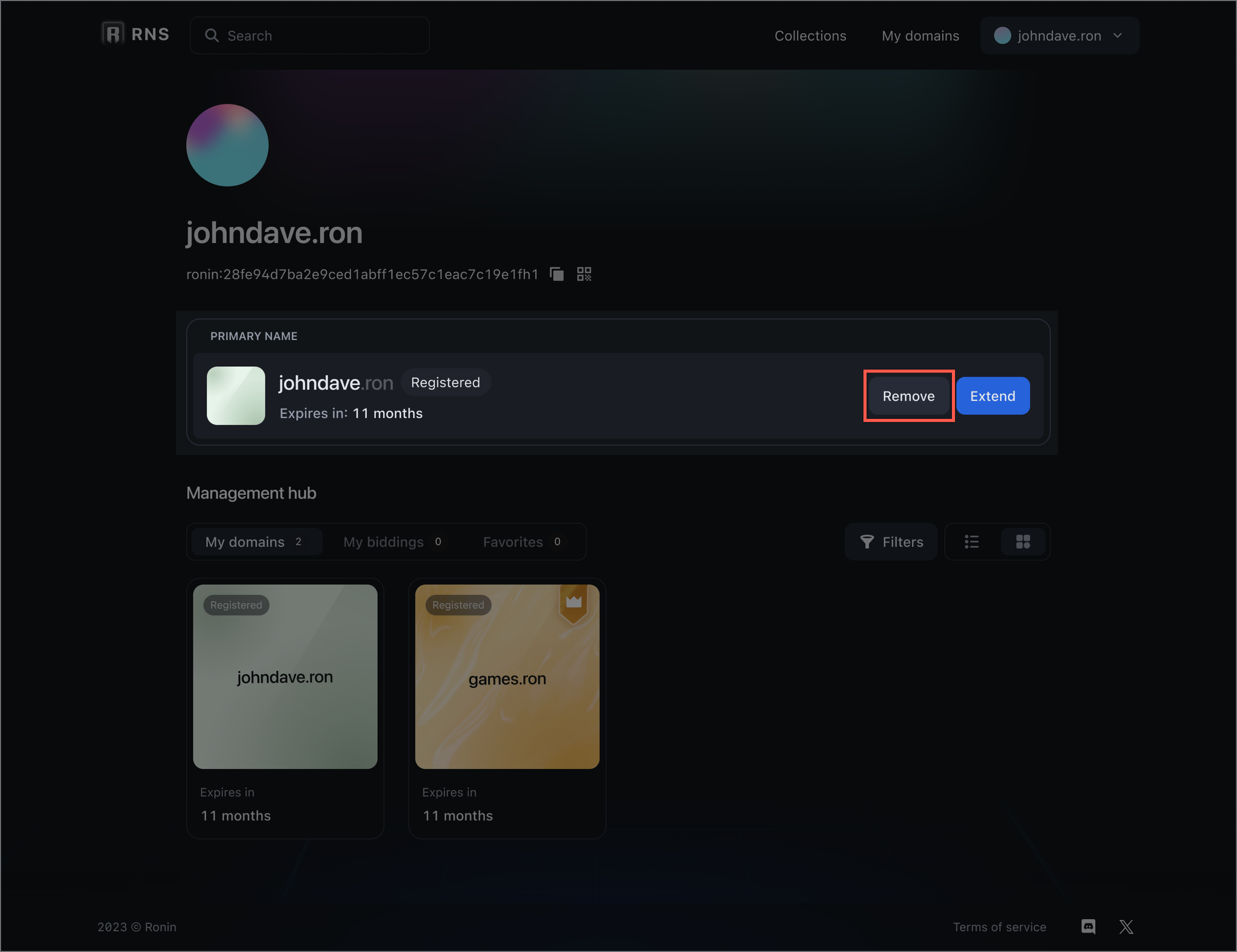Open the Collections menu item
This screenshot has height=952, width=1237.
pos(810,36)
